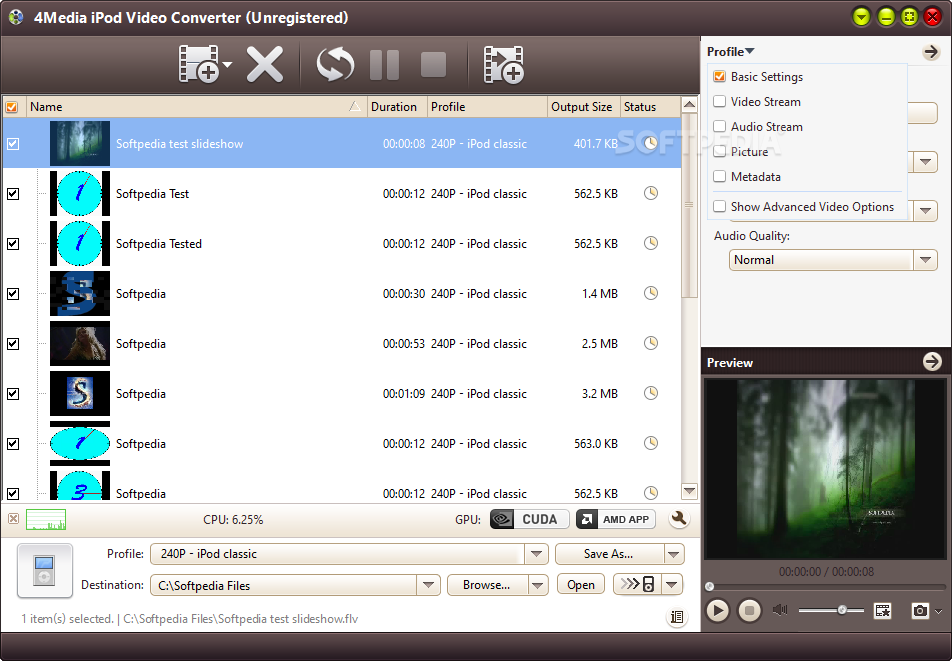Screen dimensions: 952x661
Task: Toggle the select-all checkbox in header
Action: point(12,107)
